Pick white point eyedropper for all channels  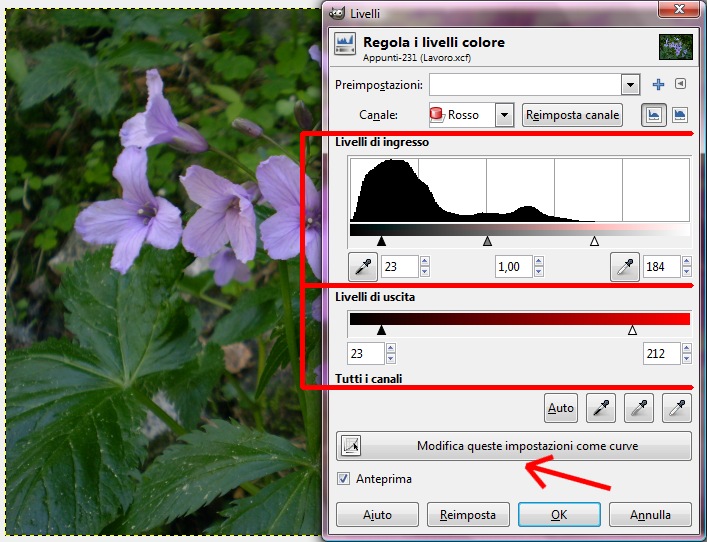[677, 407]
